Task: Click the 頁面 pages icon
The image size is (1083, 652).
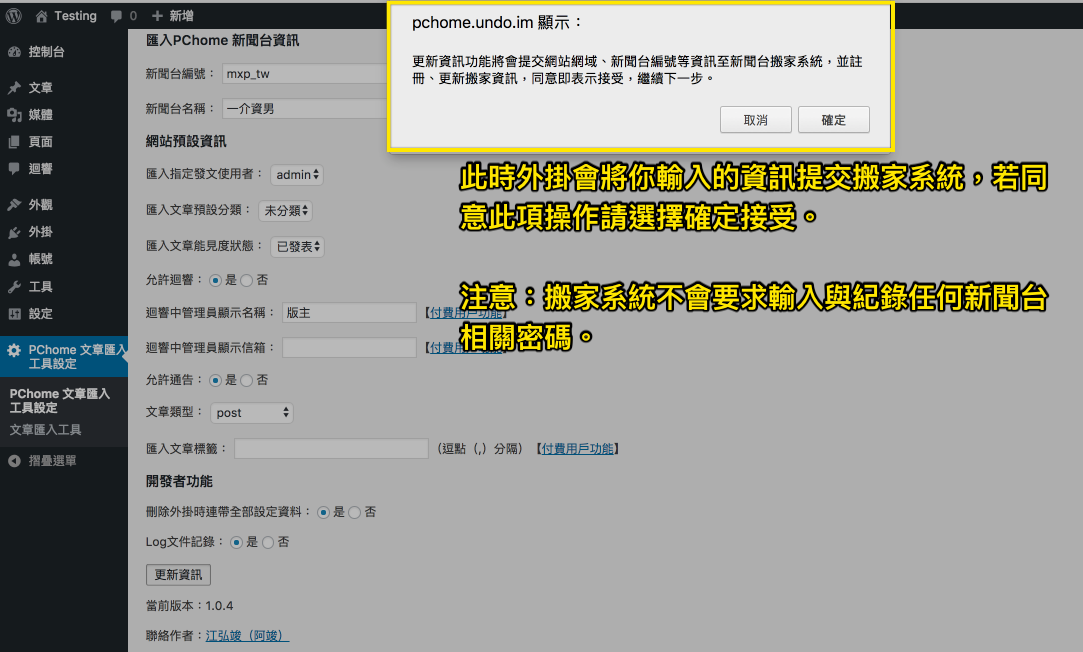Action: click(x=15, y=142)
